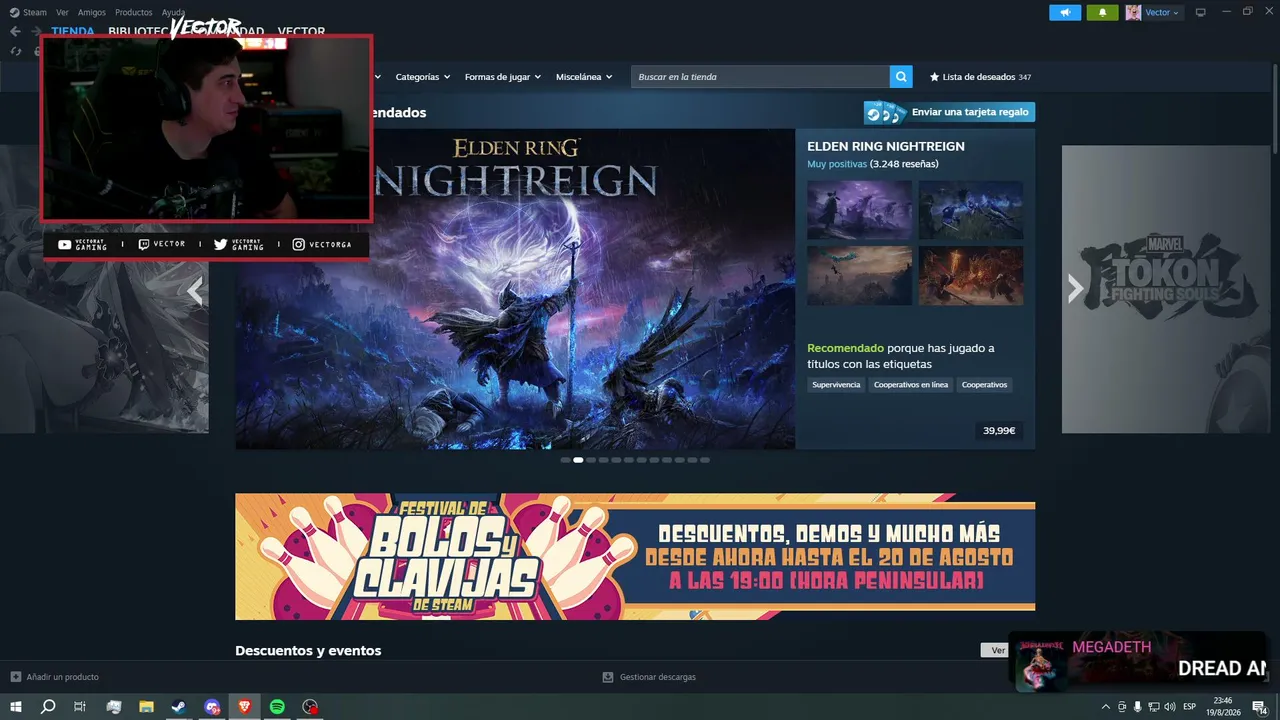Click the Vector profile avatar picture
The image size is (1280, 720).
pyautogui.click(x=1133, y=12)
